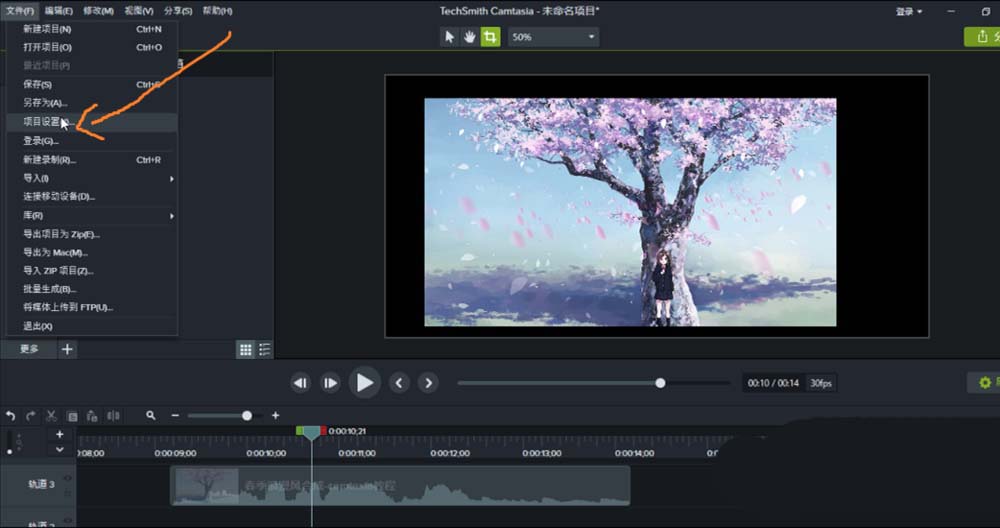Click the timeline zoom out minus
The image size is (1000, 528).
click(175, 415)
